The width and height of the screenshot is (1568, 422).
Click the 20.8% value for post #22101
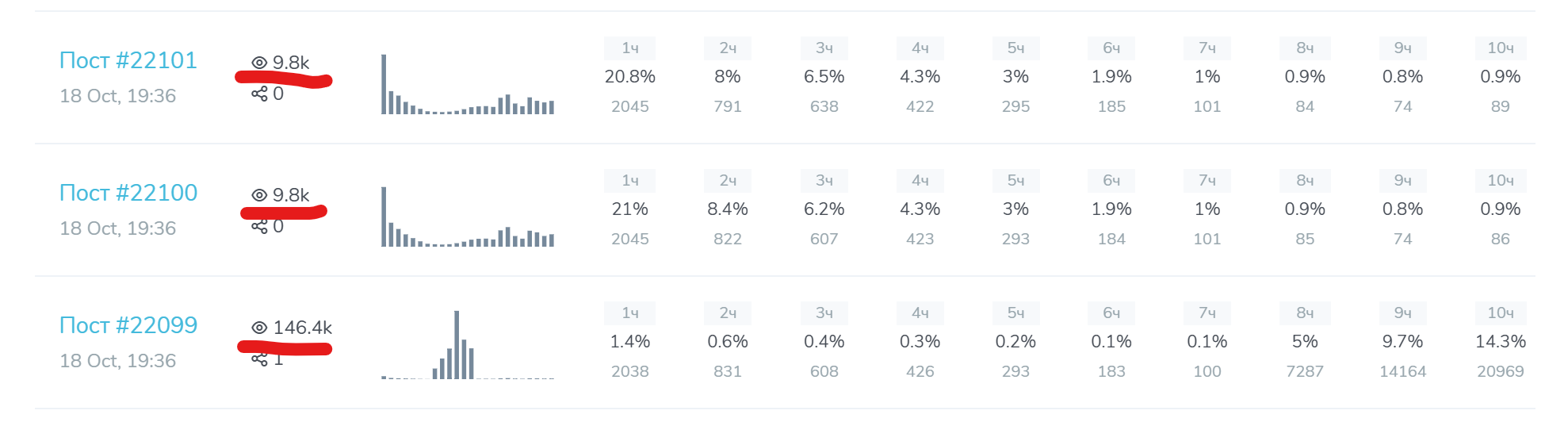click(x=630, y=77)
